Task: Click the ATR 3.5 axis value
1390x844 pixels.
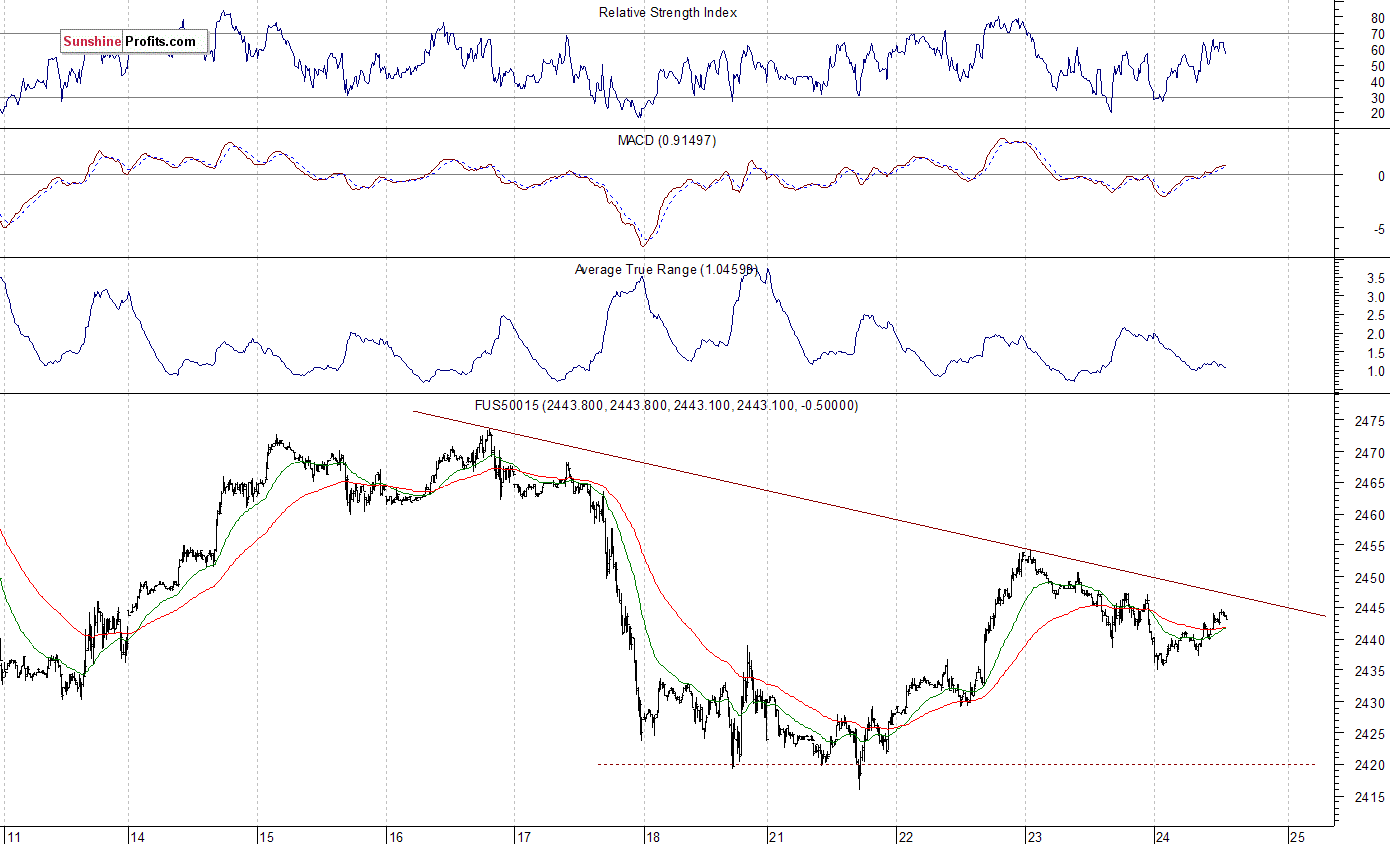Action: click(x=1376, y=279)
